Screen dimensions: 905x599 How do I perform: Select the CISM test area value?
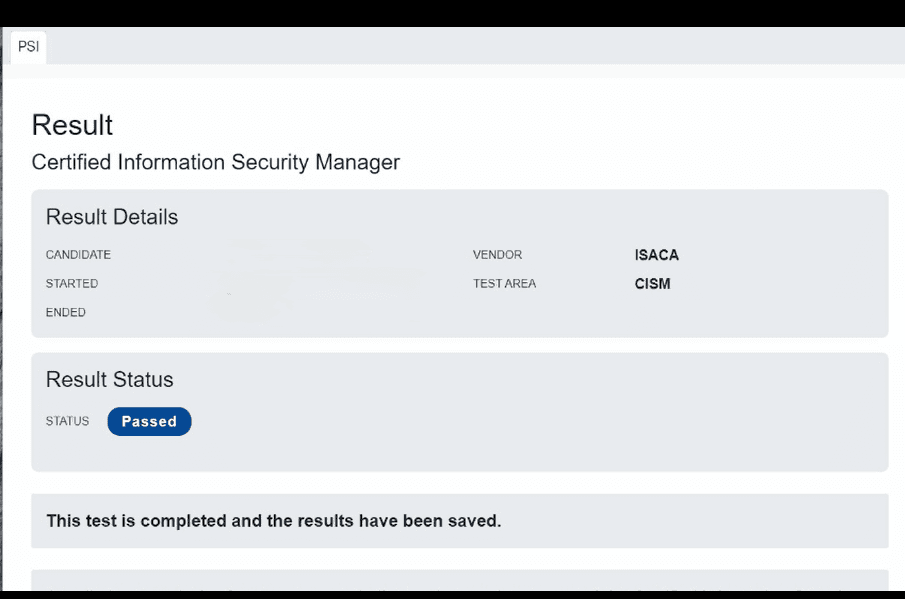pyautogui.click(x=652, y=284)
